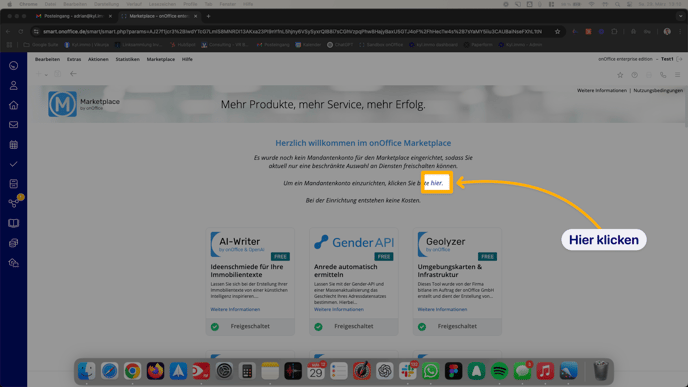Toggle Freigeschaltet checkmark on Geolyzer card
This screenshot has height=387, width=688.
pyautogui.click(x=422, y=326)
